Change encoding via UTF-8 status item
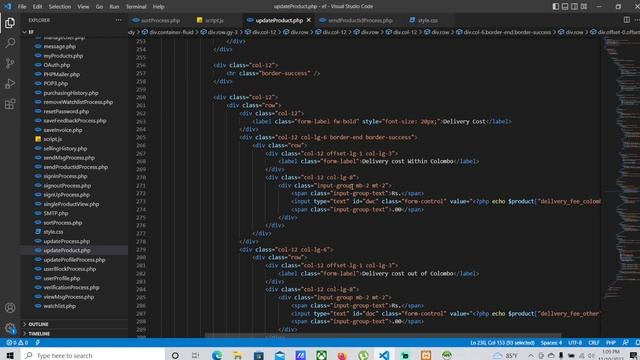Image resolution: width=640 pixels, height=360 pixels. click(575, 342)
